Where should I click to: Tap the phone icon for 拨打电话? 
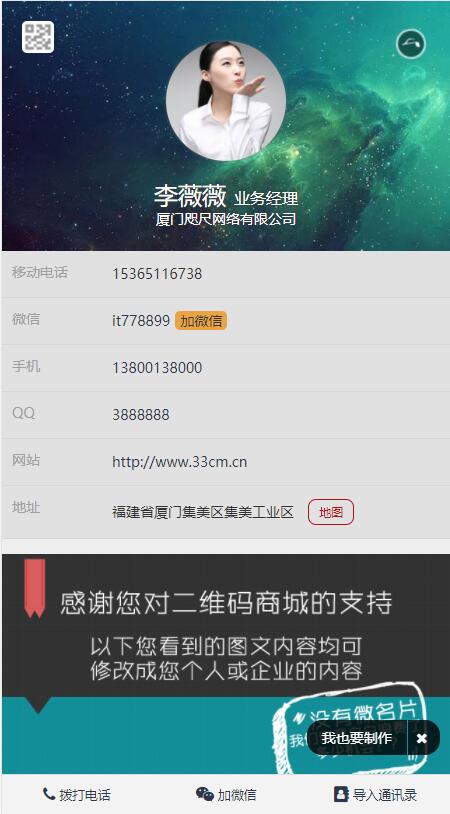pyautogui.click(x=49, y=794)
